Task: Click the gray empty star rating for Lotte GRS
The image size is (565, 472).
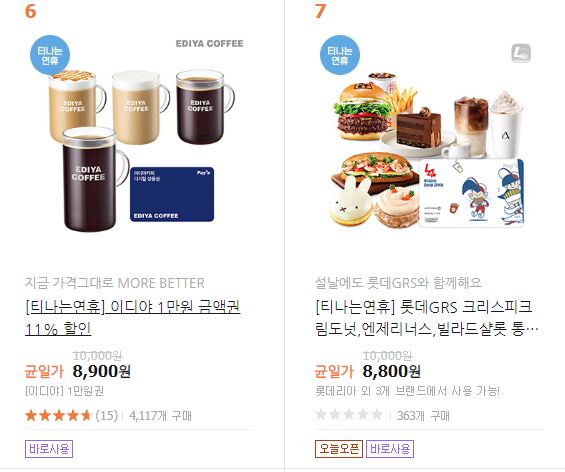Action: tap(349, 415)
